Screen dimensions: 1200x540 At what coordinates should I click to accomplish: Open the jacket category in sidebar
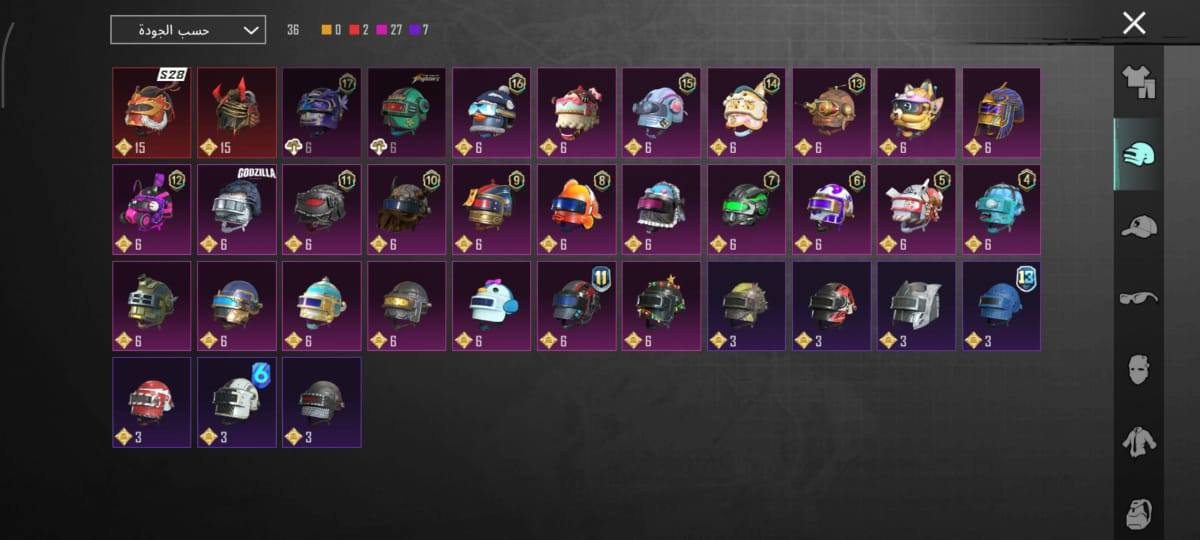pyautogui.click(x=1138, y=441)
